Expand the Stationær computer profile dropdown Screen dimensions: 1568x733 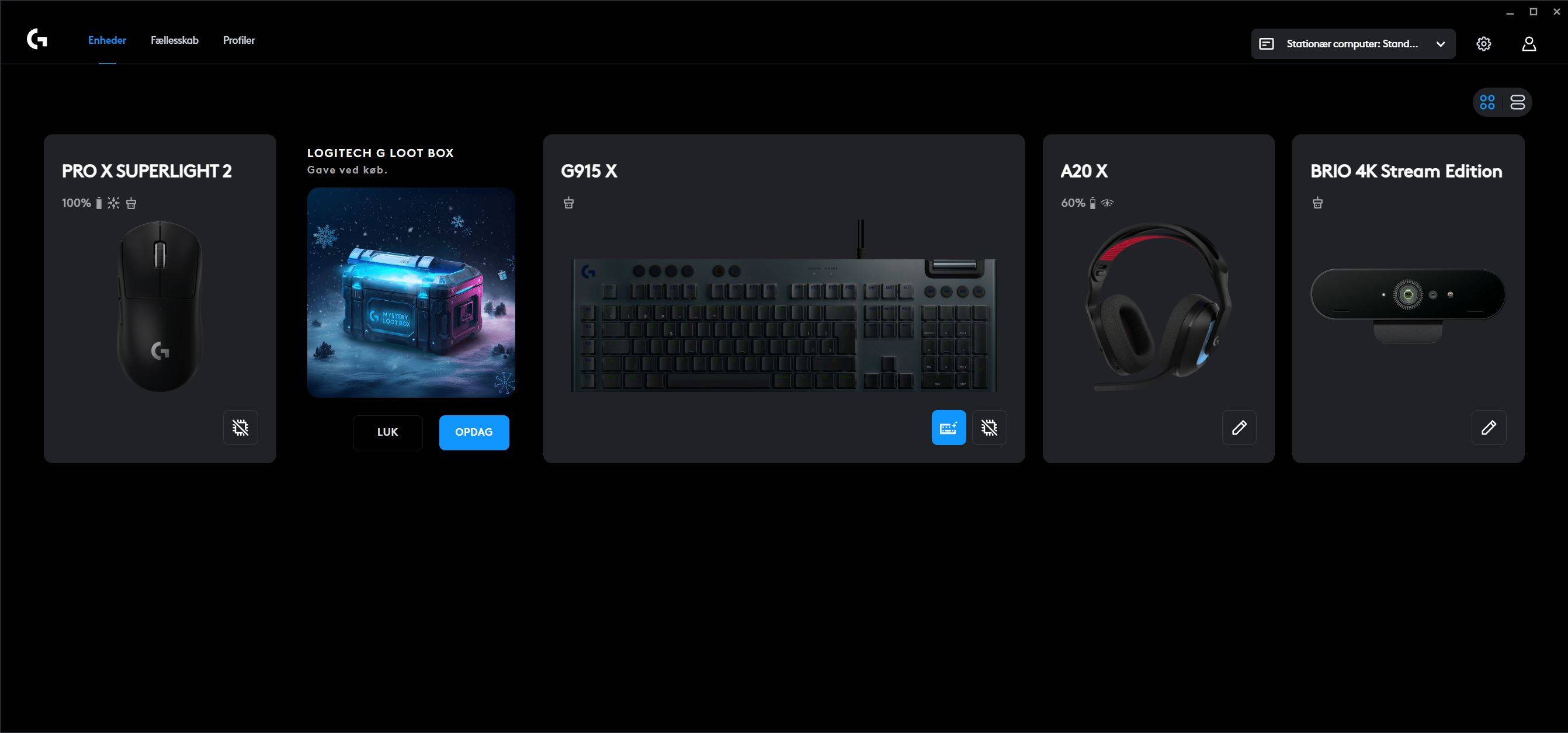[1353, 44]
